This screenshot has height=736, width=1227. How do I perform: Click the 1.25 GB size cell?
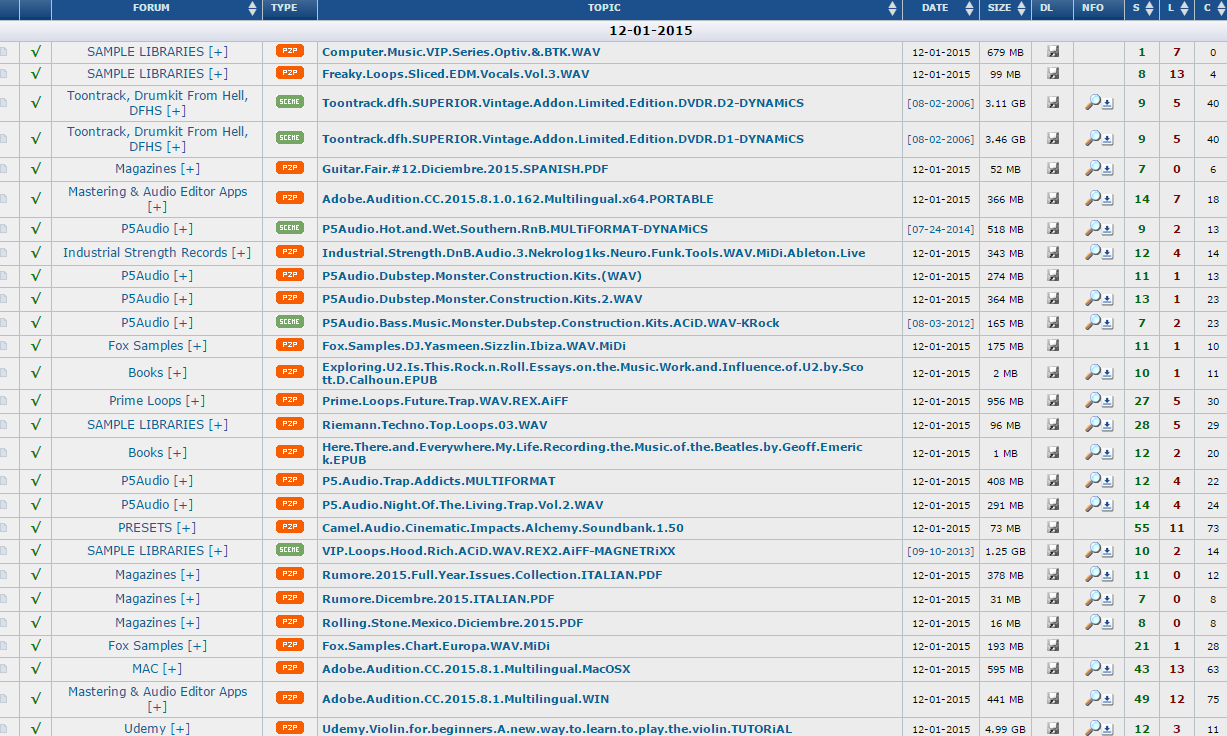coord(1005,551)
